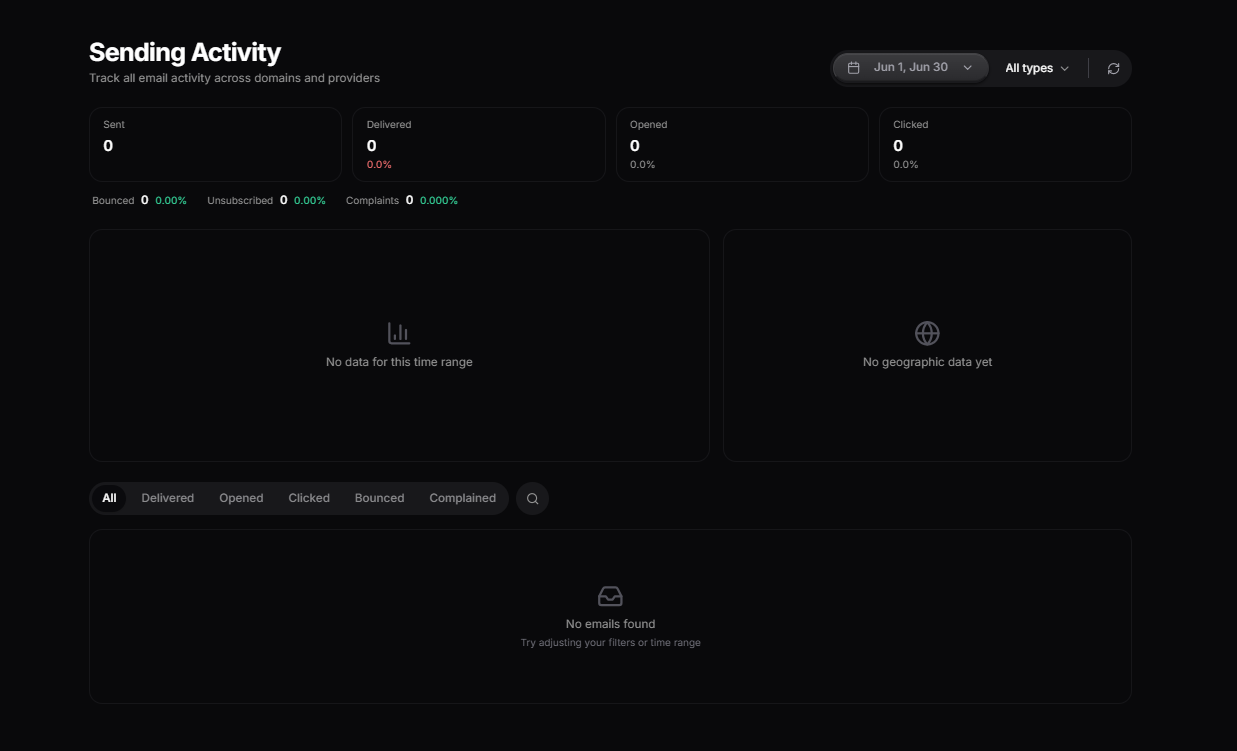Click the calendar icon in date picker
This screenshot has width=1237, height=751.
click(x=853, y=68)
